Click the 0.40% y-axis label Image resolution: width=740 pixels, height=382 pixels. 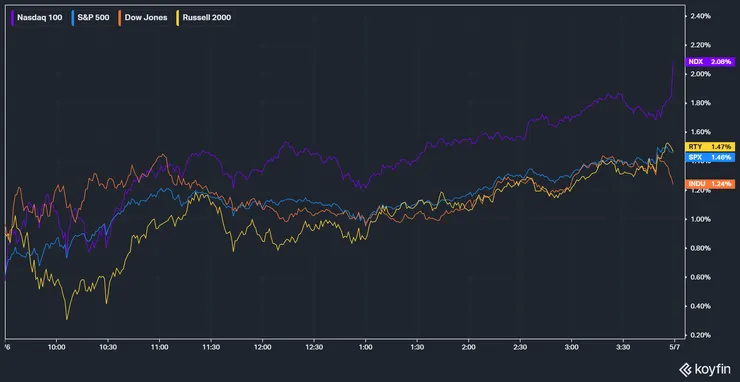tap(700, 306)
